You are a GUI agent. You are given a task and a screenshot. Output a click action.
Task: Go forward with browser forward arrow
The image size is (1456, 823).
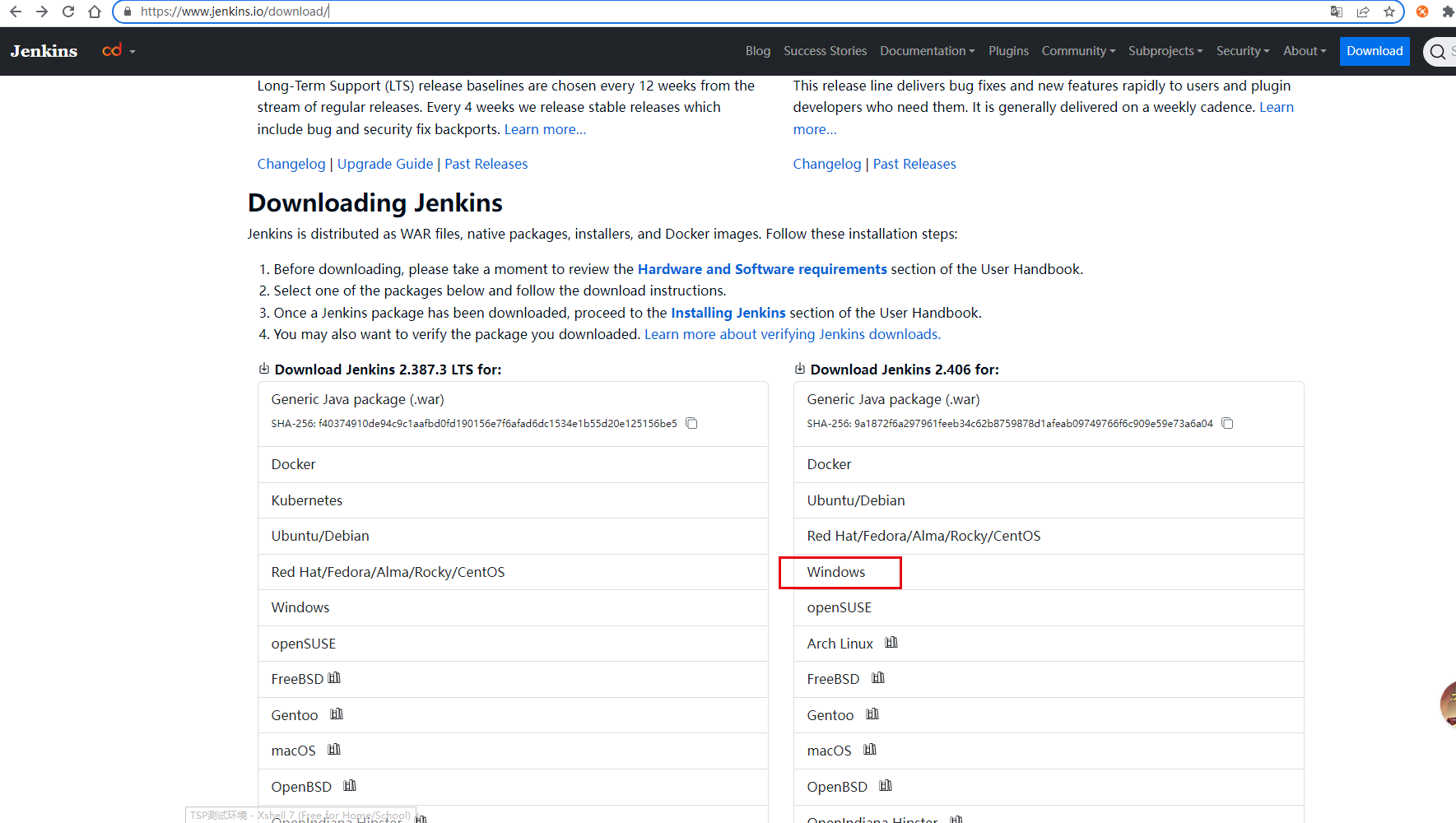click(x=42, y=12)
